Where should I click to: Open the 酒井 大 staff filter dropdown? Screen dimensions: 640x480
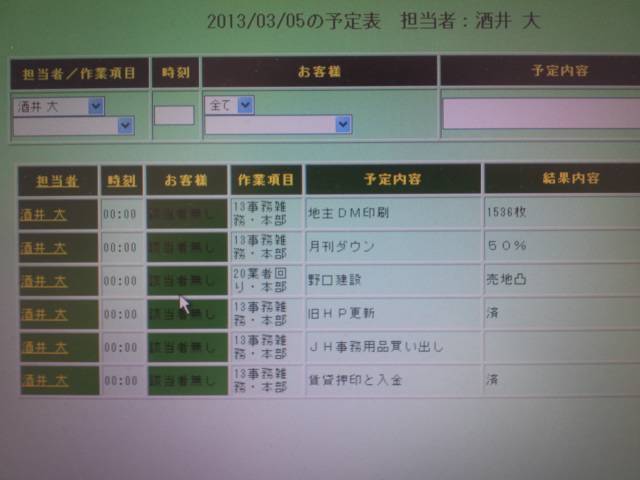point(58,107)
